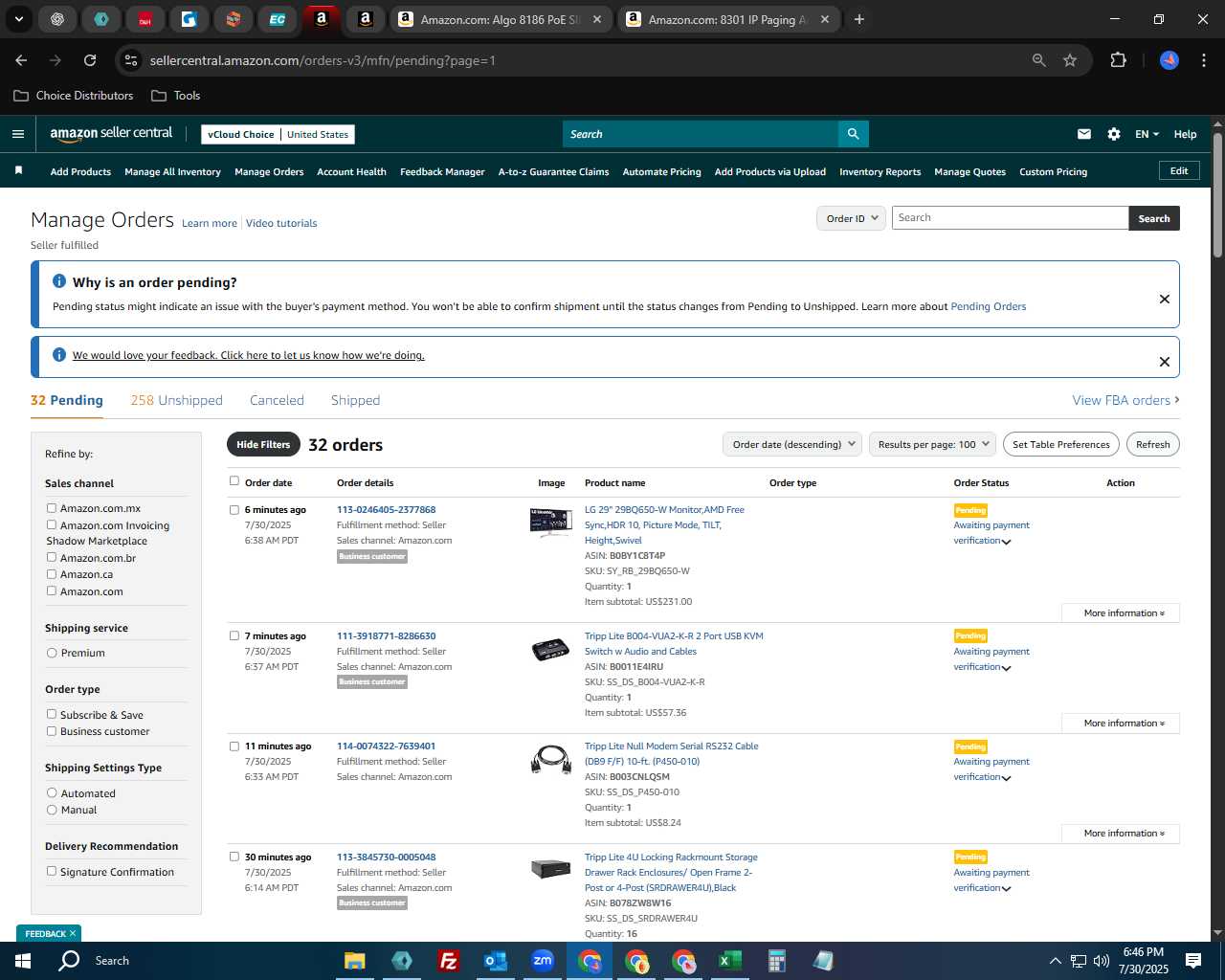
Task: Select the Automated shipping settings radio
Action: (x=52, y=792)
